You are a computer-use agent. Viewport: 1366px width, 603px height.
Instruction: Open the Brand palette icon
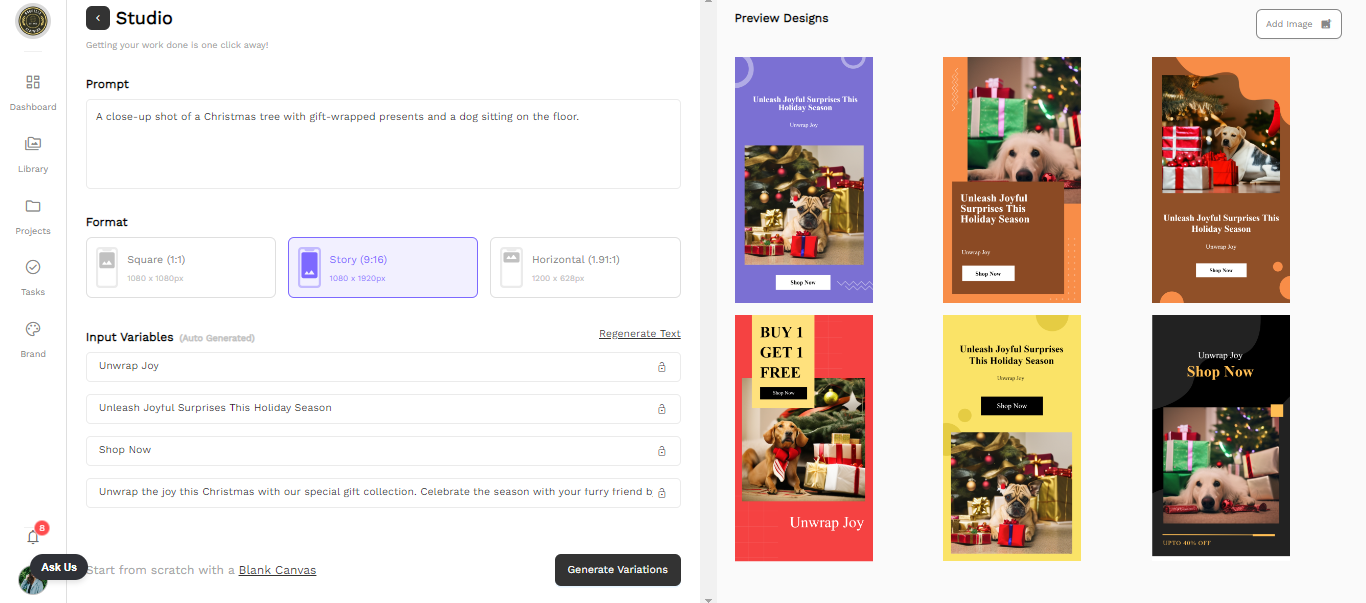tap(33, 329)
